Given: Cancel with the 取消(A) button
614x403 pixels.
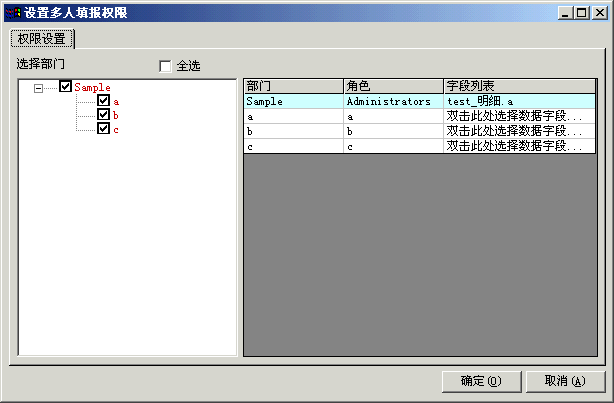Looking at the screenshot, I should coord(565,381).
